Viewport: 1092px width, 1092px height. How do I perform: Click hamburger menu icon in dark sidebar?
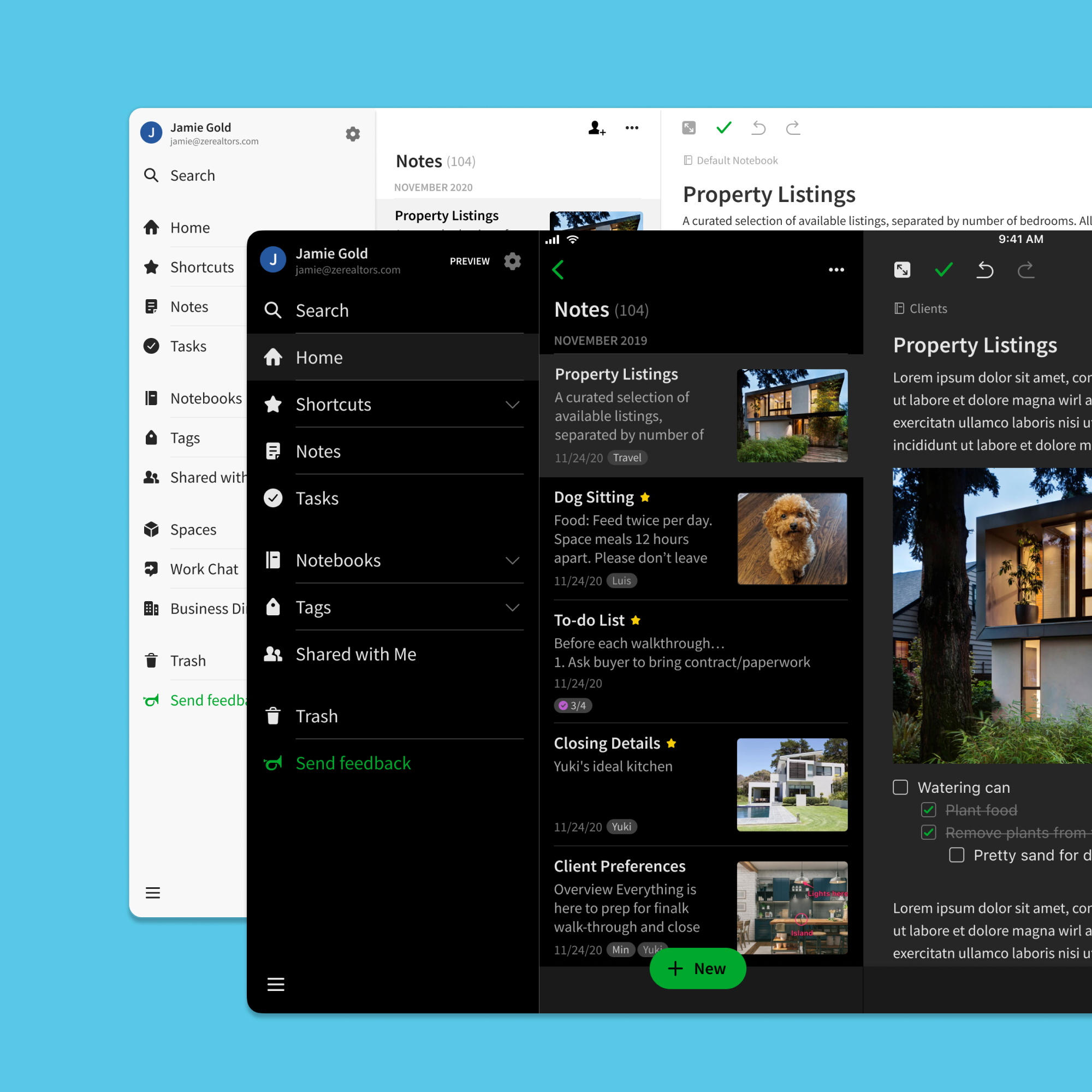275,984
